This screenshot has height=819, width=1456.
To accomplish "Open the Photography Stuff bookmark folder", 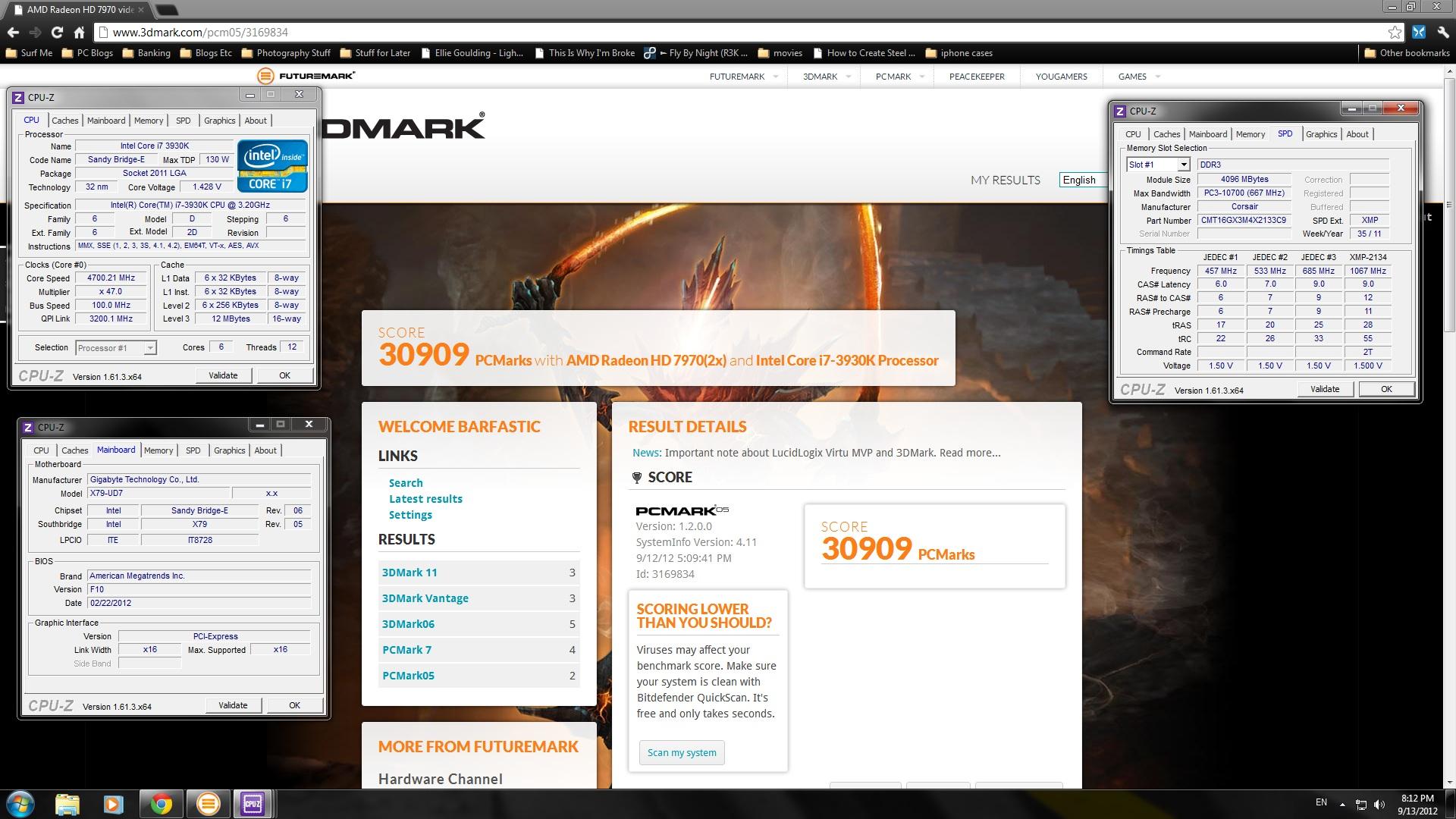I will pos(286,53).
